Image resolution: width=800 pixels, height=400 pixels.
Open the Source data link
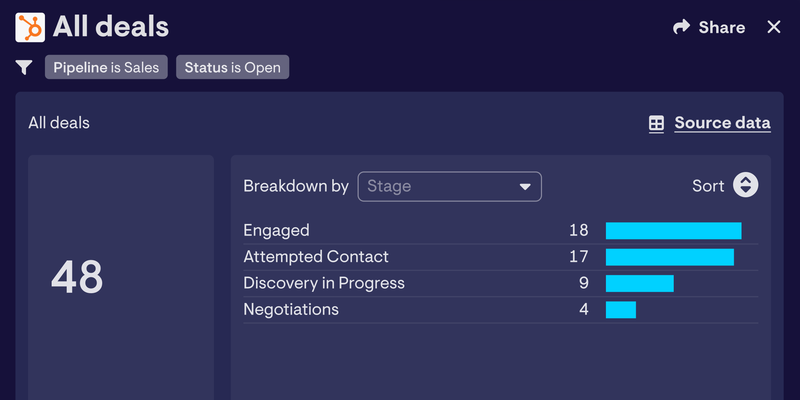point(722,123)
